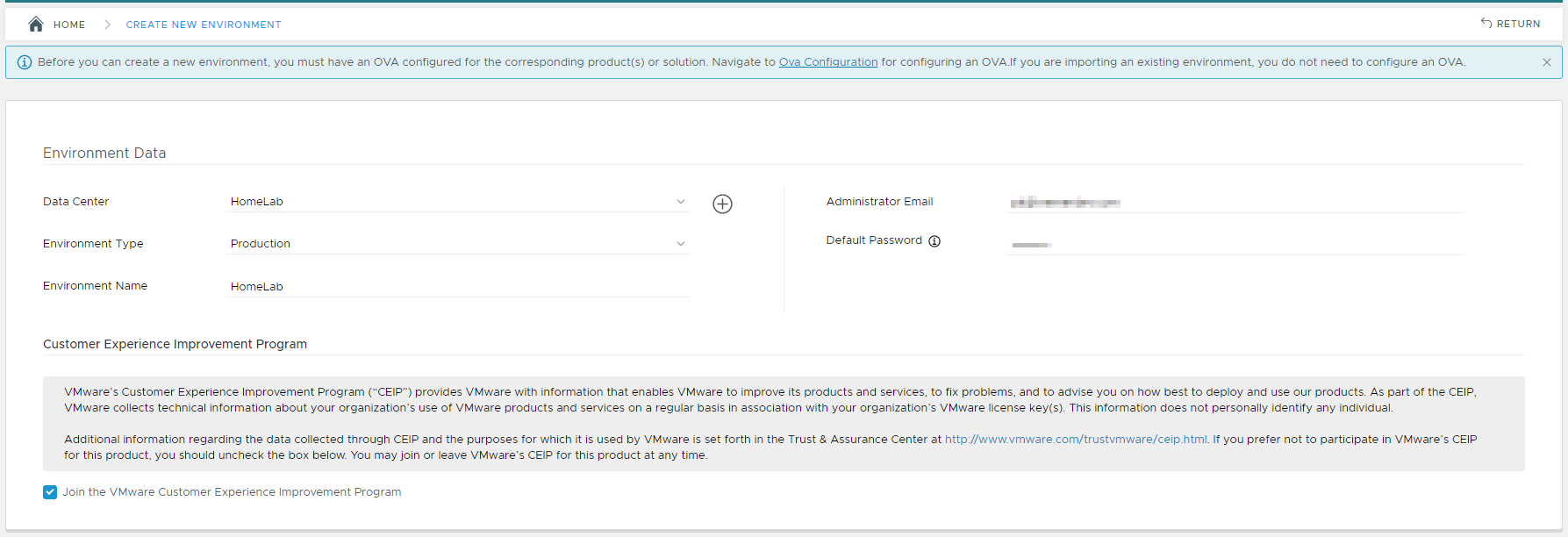The image size is (1568, 537).
Task: Select the Default Password input field
Action: (1235, 244)
